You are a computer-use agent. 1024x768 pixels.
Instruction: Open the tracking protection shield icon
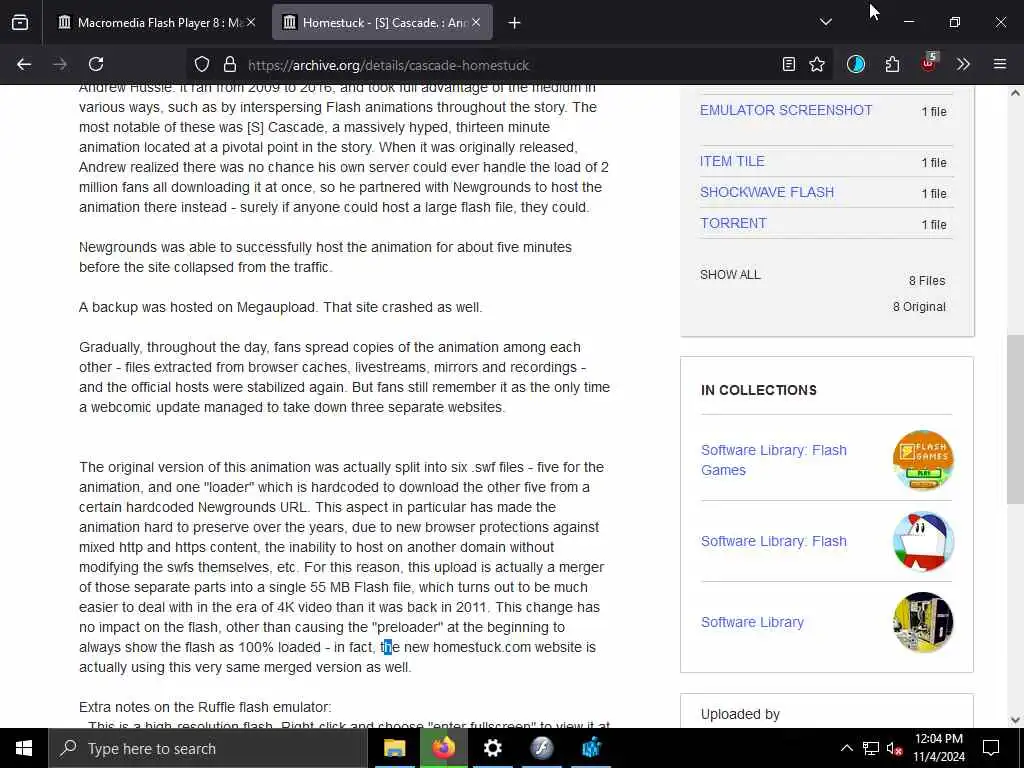[202, 64]
